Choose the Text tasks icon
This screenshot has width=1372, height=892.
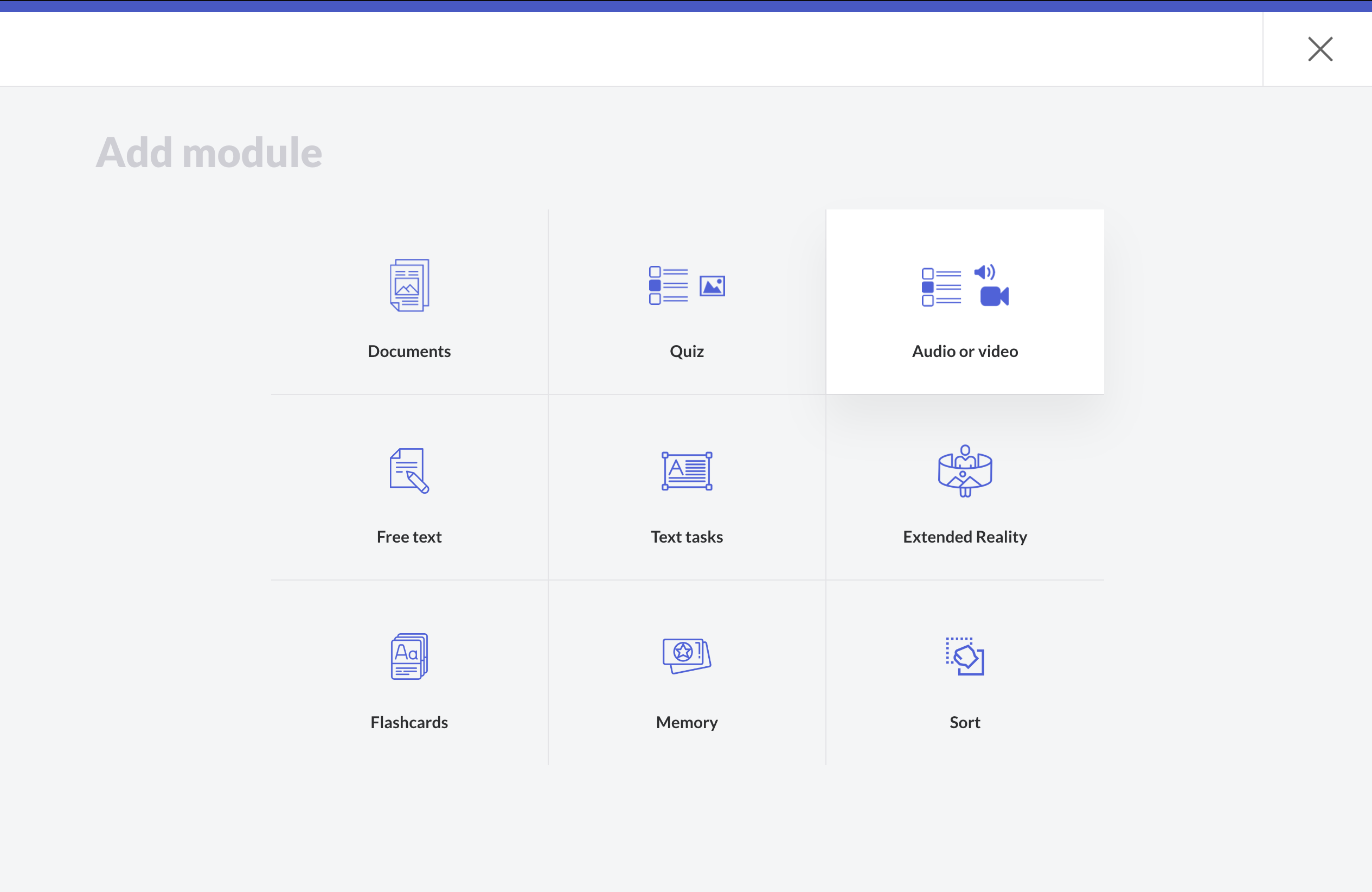pyautogui.click(x=687, y=470)
